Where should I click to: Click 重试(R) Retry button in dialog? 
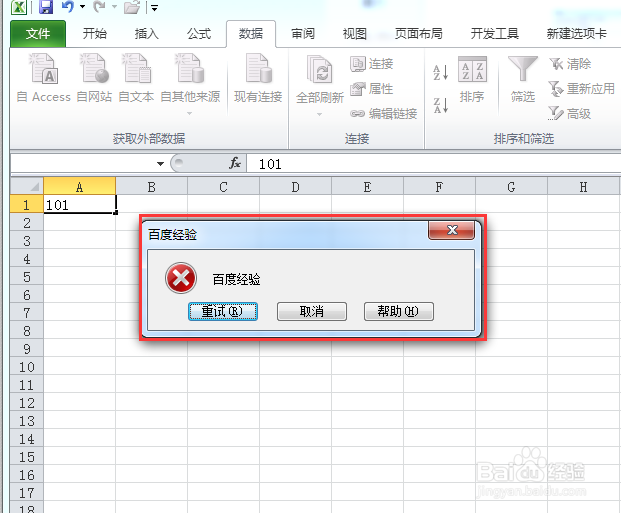(x=223, y=311)
